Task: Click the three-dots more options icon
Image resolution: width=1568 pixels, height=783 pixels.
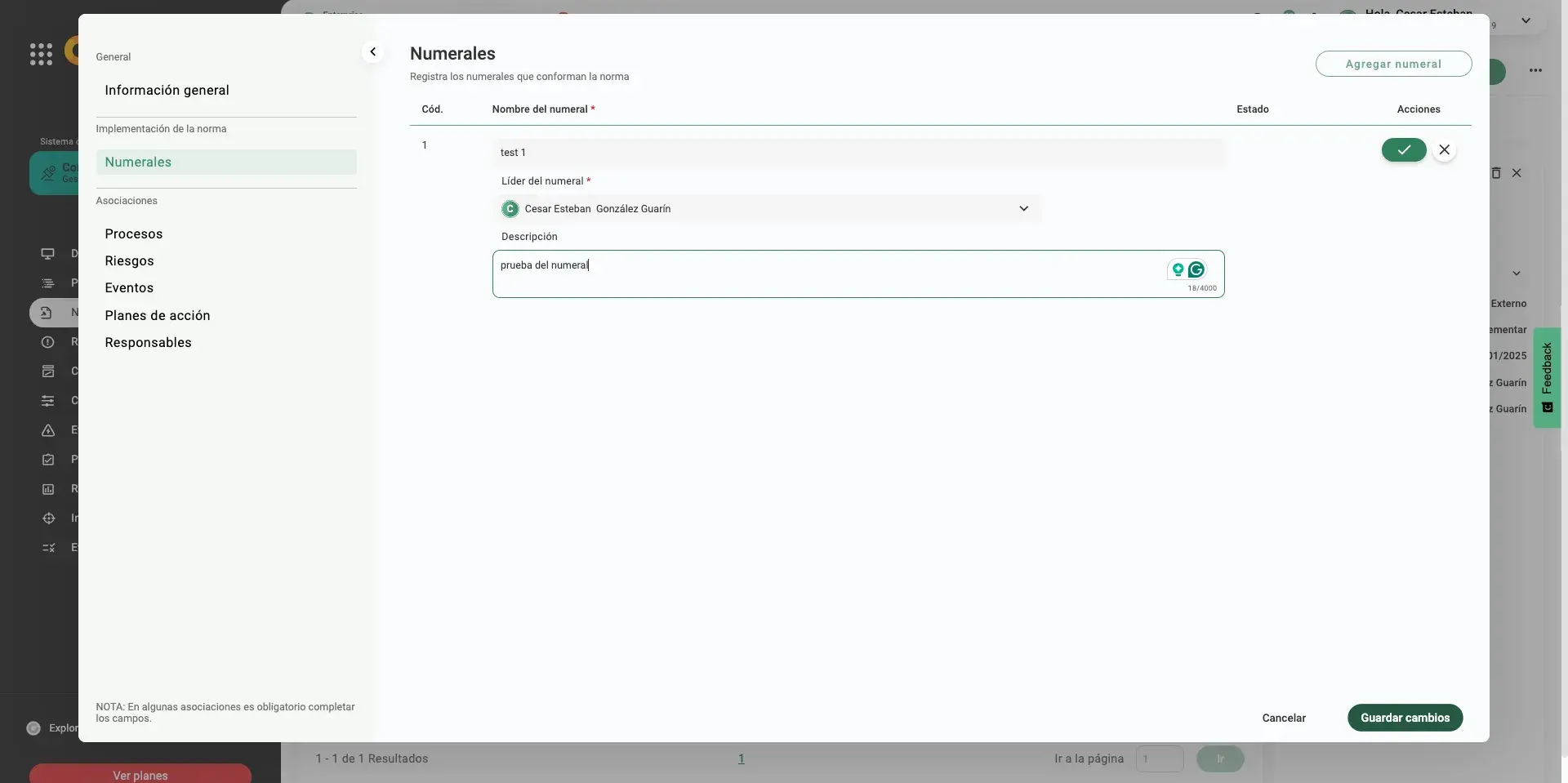Action: (1535, 70)
